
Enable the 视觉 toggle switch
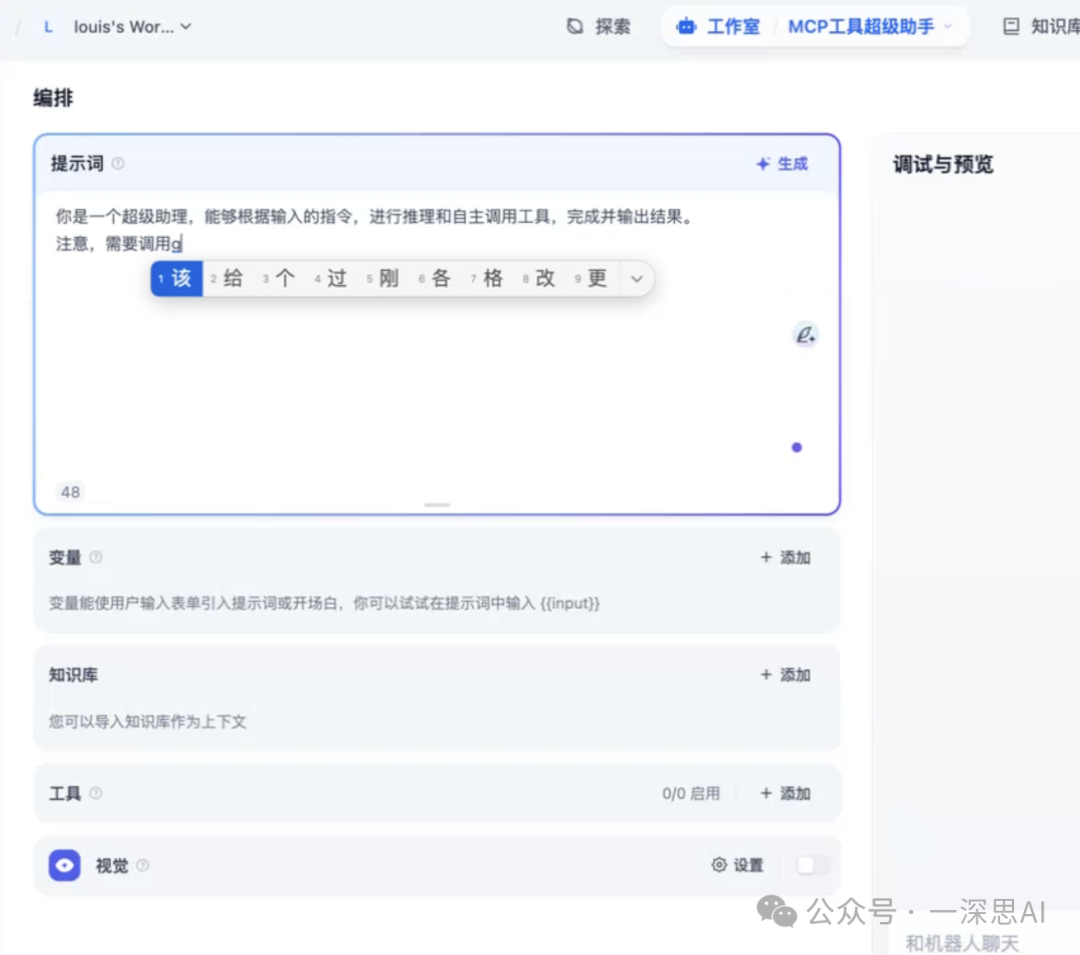[x=812, y=865]
